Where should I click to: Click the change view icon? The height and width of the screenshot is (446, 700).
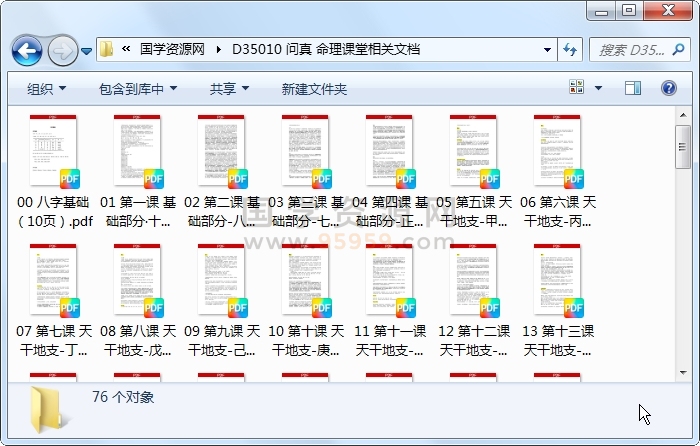[576, 87]
